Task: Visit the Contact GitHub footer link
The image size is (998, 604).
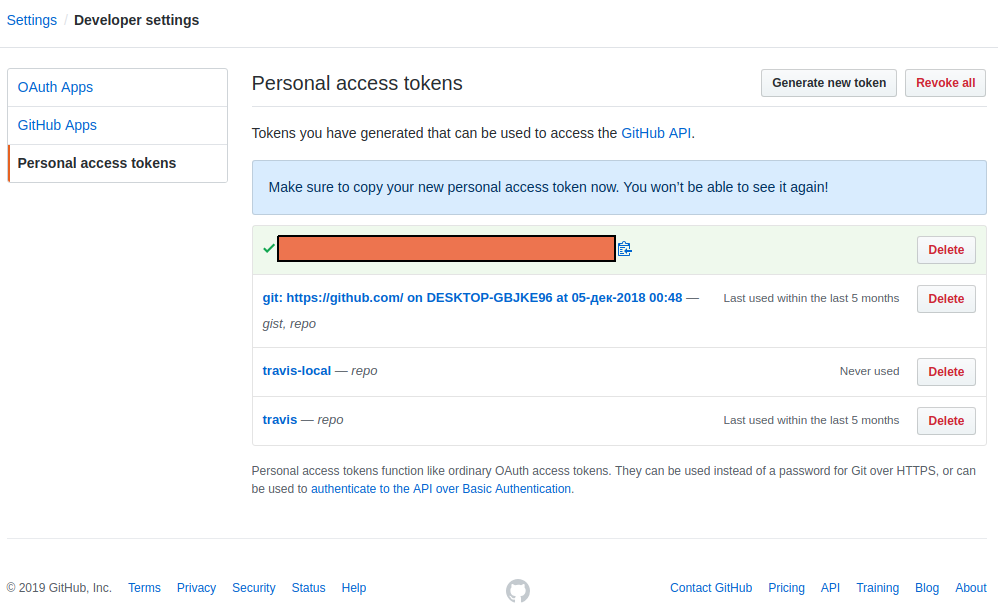Action: tap(711, 588)
